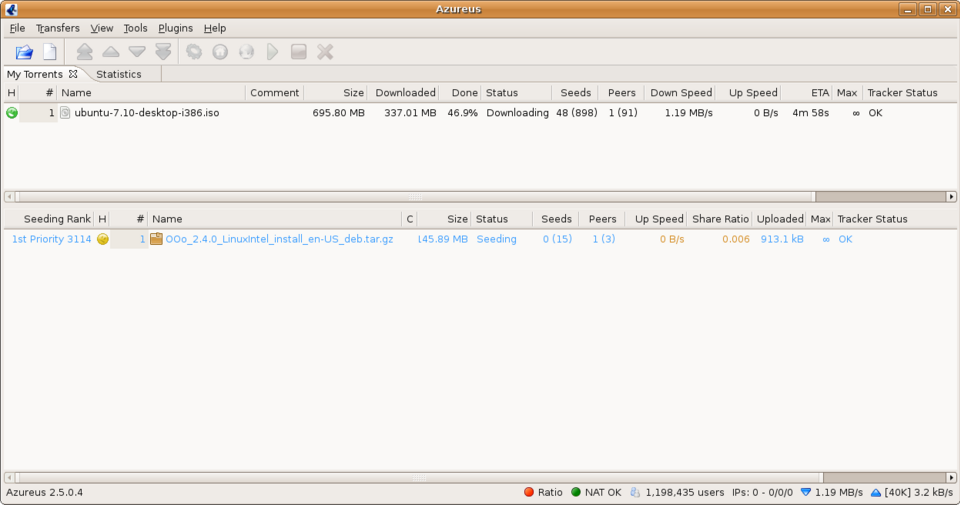
Task: Click the IPs: 0 - 0/0/0 status text
Action: coord(762,492)
